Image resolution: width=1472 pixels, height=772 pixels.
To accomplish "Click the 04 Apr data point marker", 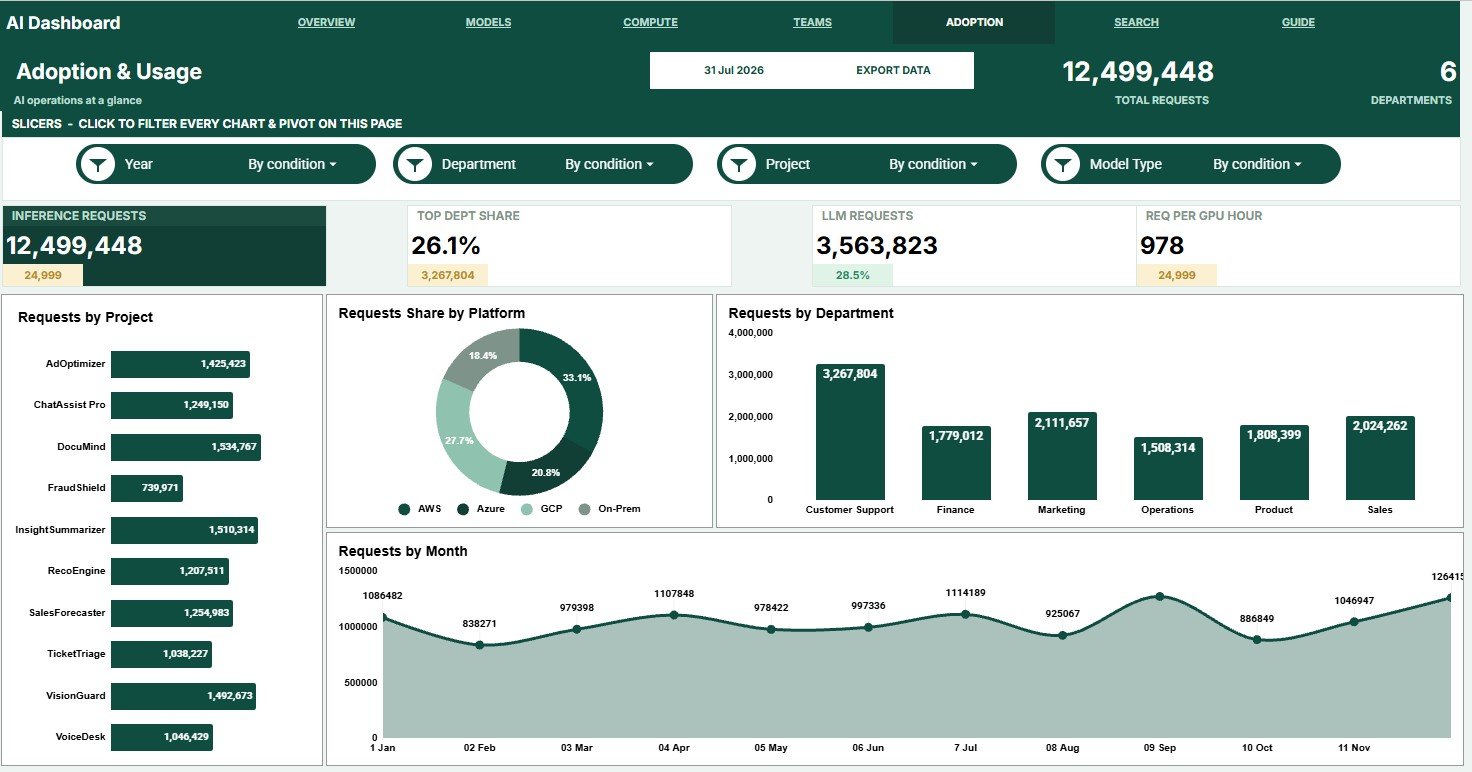I will click(x=673, y=615).
